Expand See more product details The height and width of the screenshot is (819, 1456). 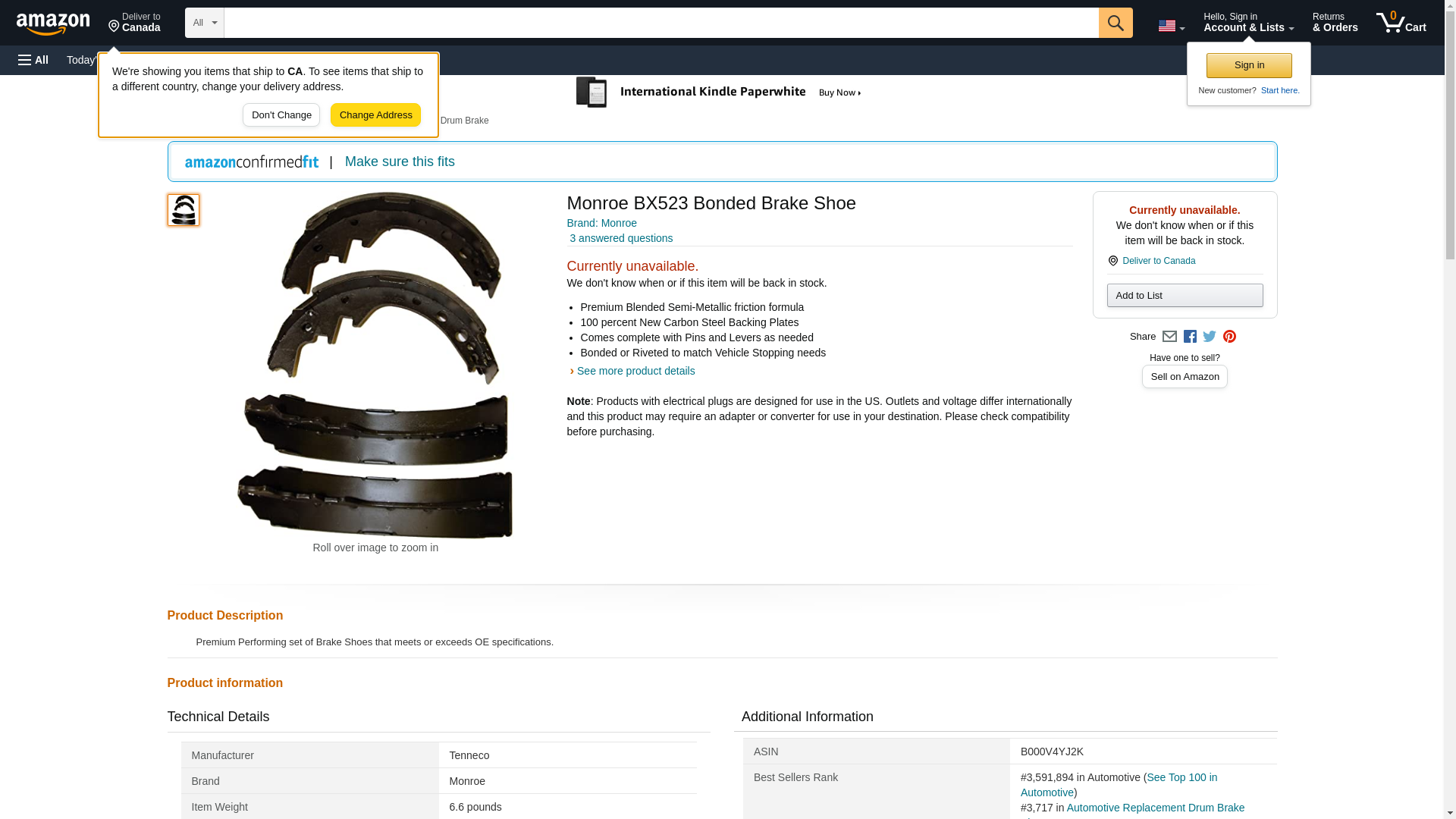click(x=635, y=371)
